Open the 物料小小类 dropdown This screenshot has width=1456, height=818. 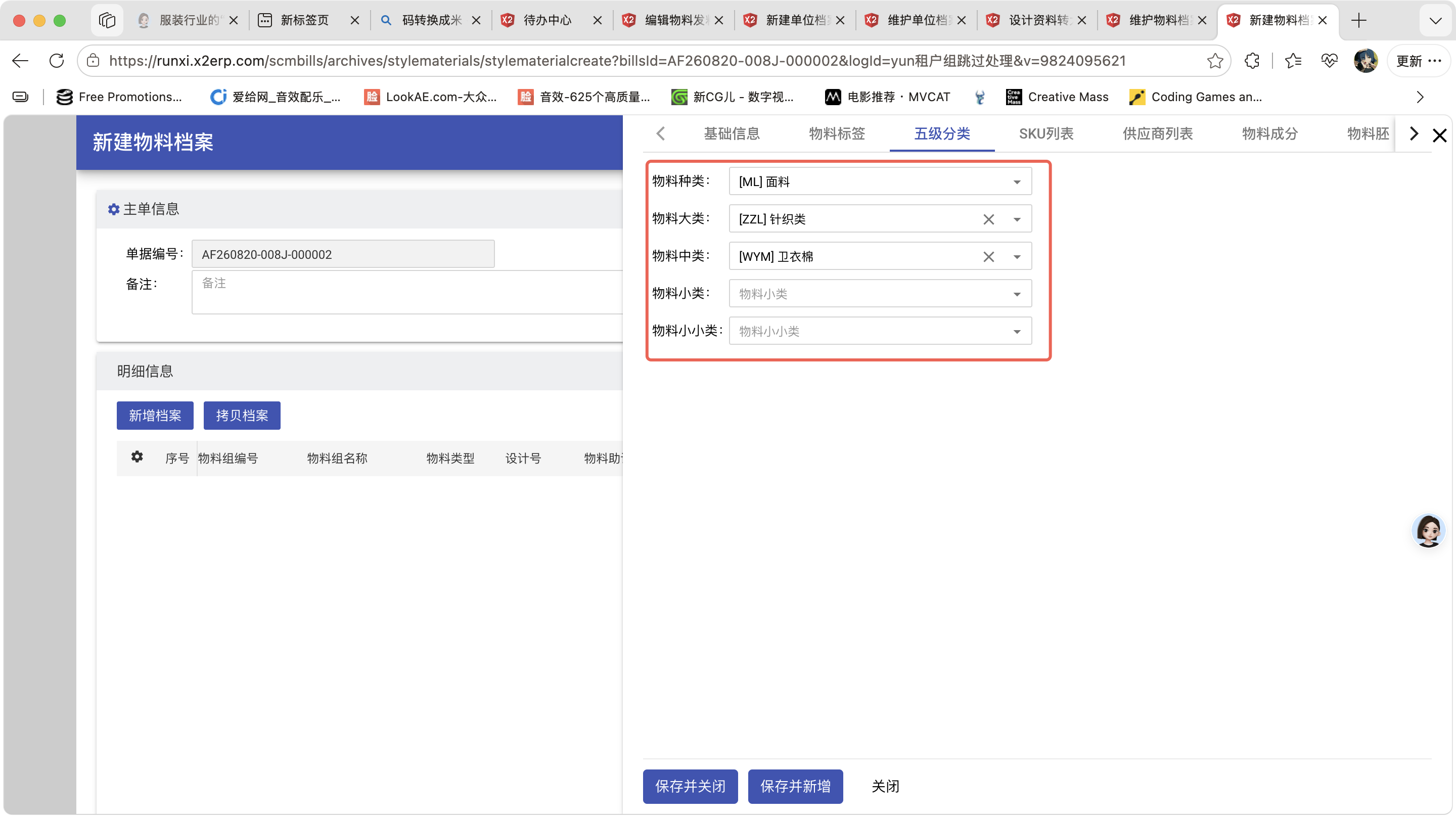[x=880, y=331]
